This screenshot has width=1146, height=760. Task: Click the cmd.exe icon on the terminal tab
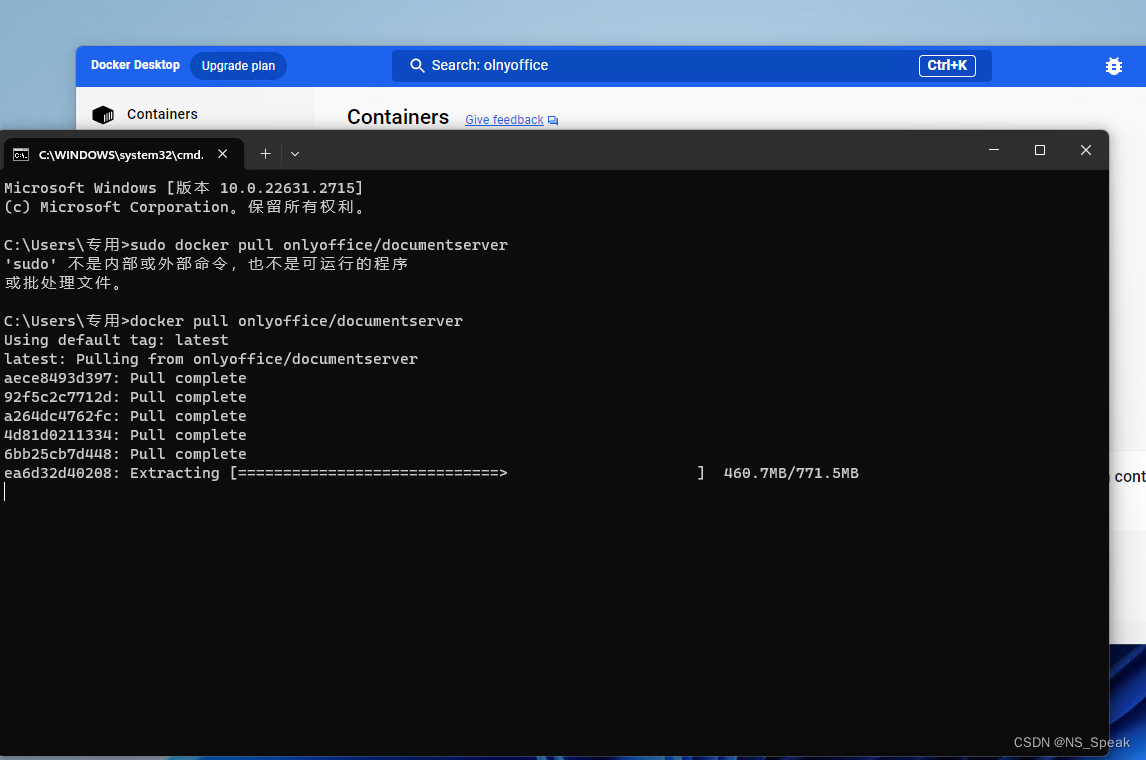tap(22, 154)
